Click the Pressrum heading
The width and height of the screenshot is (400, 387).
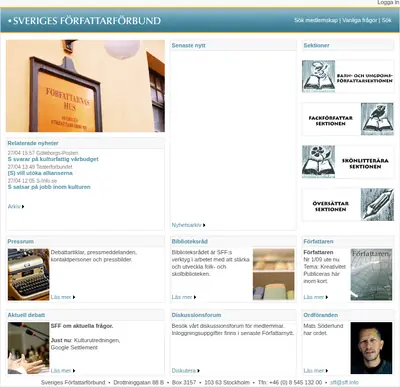click(x=21, y=241)
